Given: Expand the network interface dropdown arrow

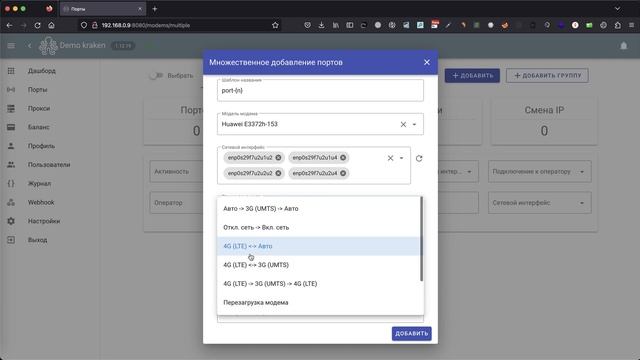Looking at the screenshot, I should click(401, 158).
